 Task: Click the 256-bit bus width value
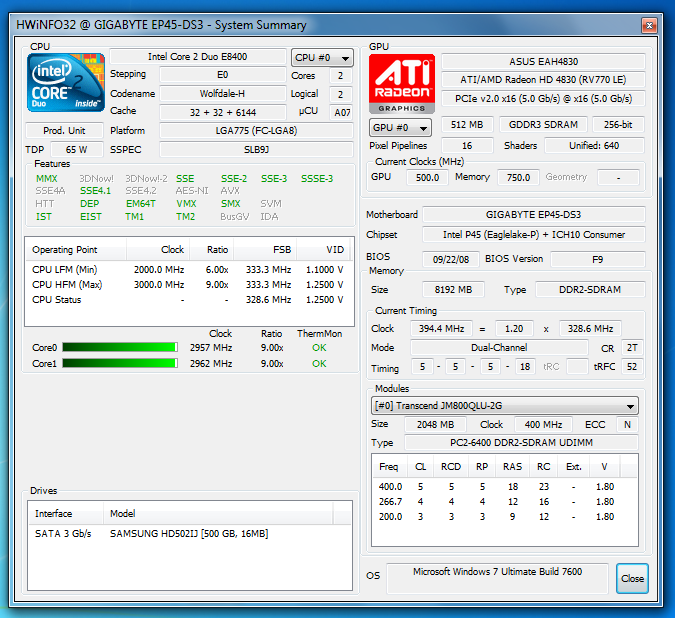click(x=618, y=125)
